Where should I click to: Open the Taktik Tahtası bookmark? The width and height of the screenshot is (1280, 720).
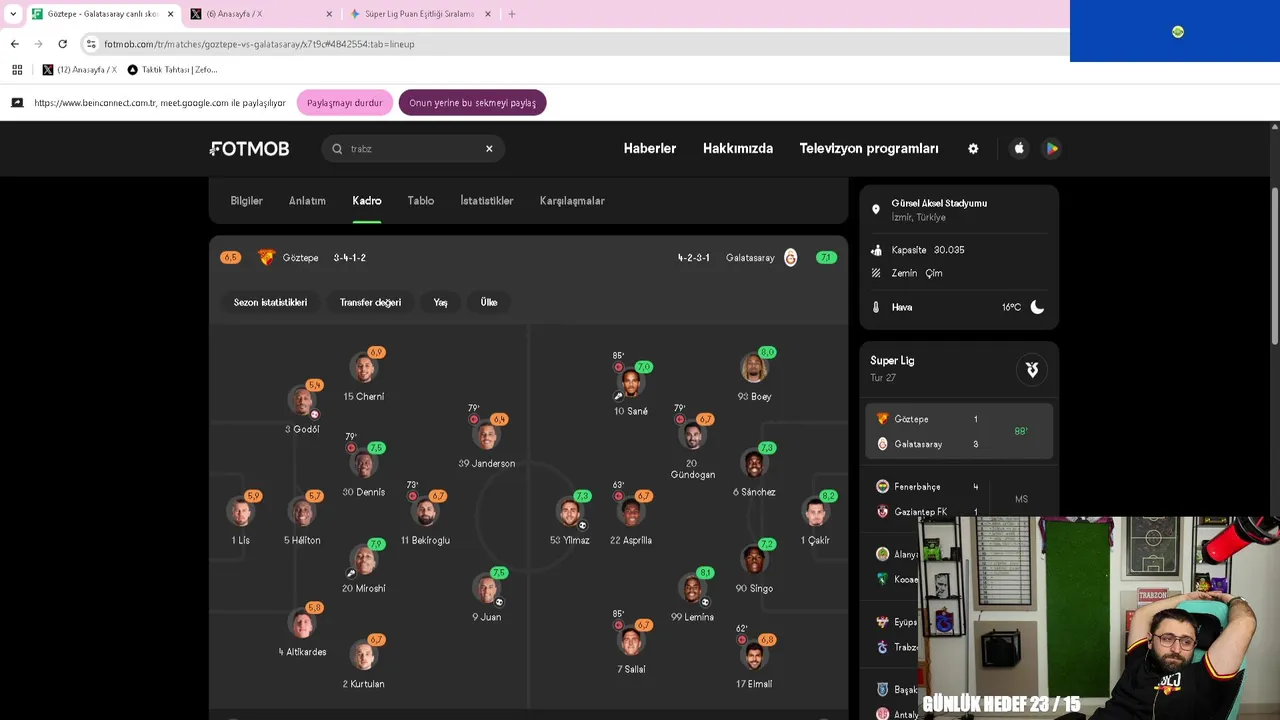point(172,70)
